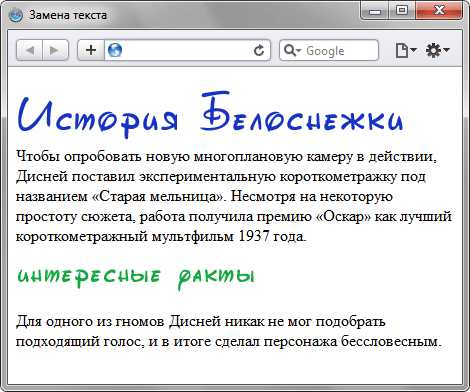Click the paragraph starting "Чтобы опробовать"

233,196
